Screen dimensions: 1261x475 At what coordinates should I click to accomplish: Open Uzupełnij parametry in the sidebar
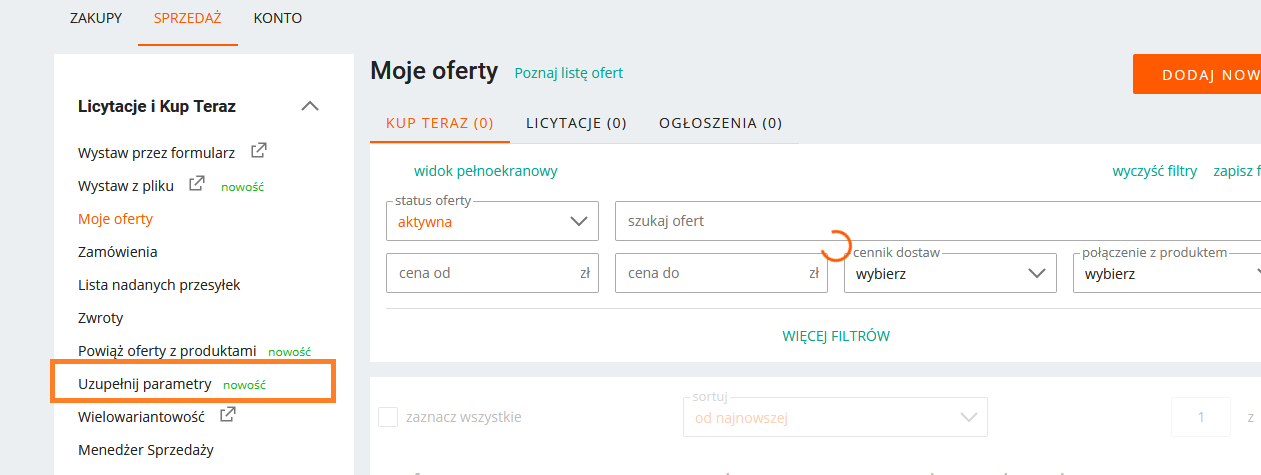tap(145, 384)
